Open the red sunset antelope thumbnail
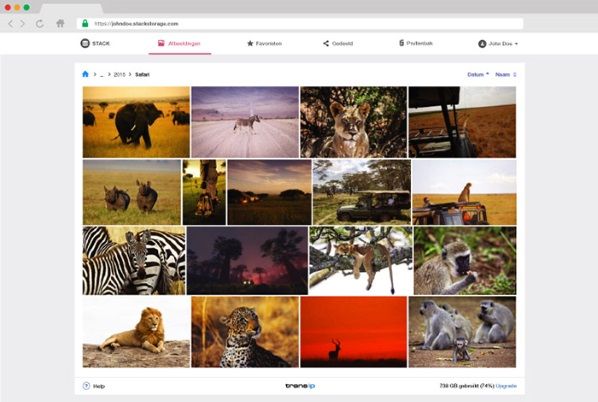The image size is (598, 402). pyautogui.click(x=354, y=332)
